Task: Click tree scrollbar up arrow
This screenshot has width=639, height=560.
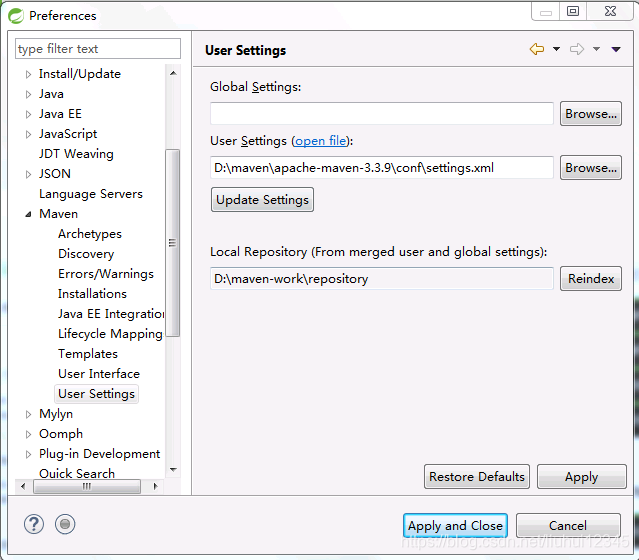Action: pyautogui.click(x=173, y=73)
